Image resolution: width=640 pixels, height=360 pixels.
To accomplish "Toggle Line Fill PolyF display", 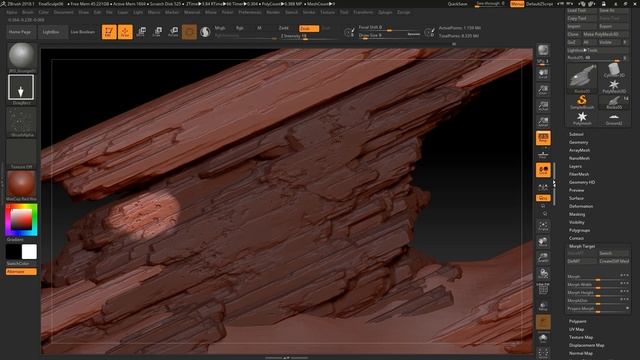I will point(543,289).
